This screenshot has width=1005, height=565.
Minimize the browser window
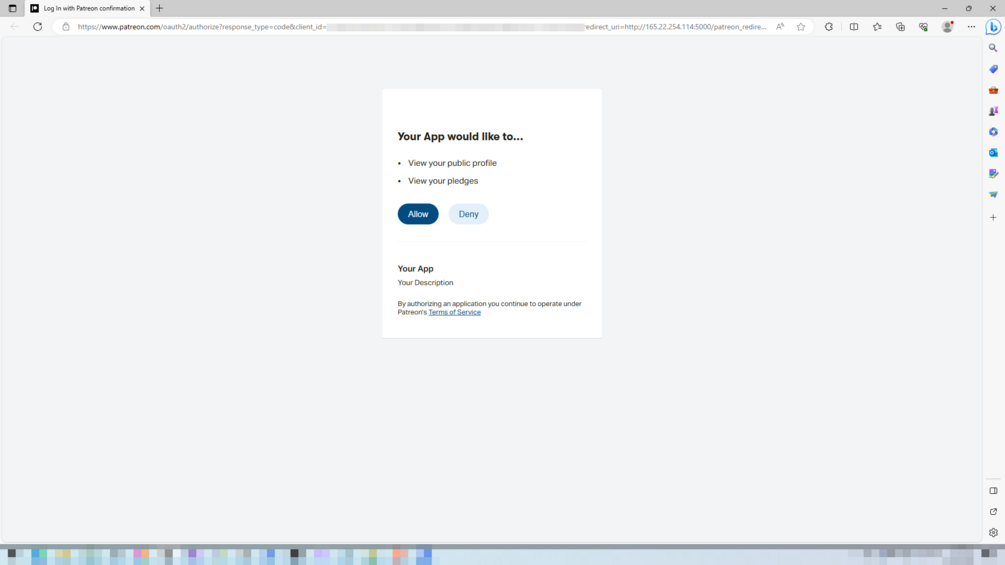tap(945, 8)
